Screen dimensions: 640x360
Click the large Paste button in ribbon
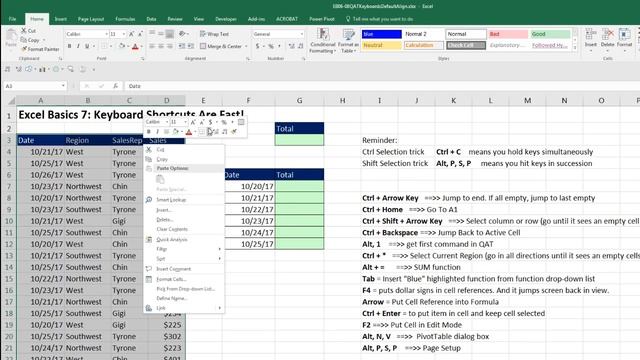(x=11, y=39)
